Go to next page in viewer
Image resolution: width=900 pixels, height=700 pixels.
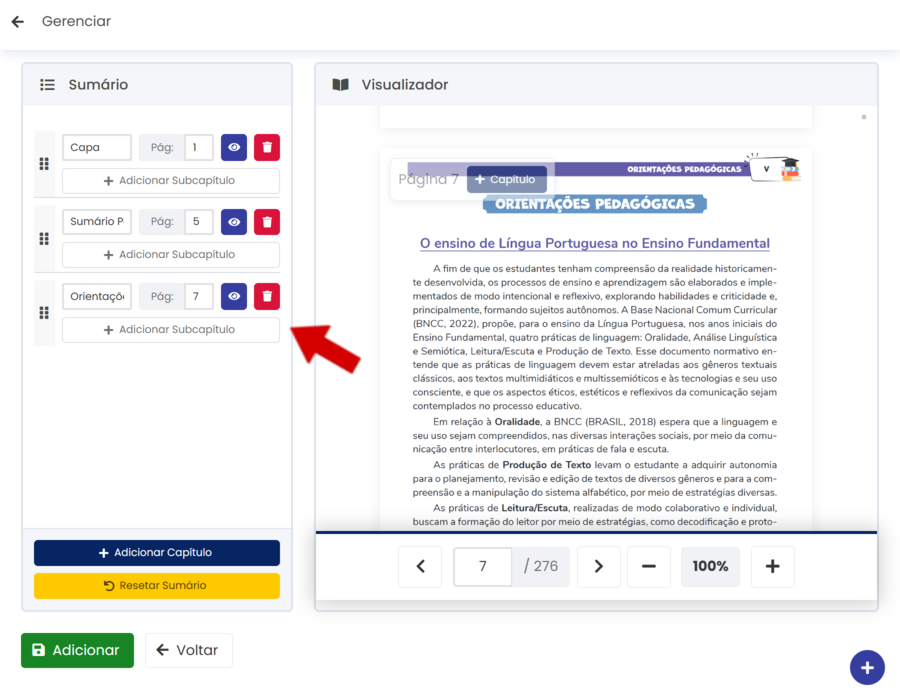click(x=598, y=566)
